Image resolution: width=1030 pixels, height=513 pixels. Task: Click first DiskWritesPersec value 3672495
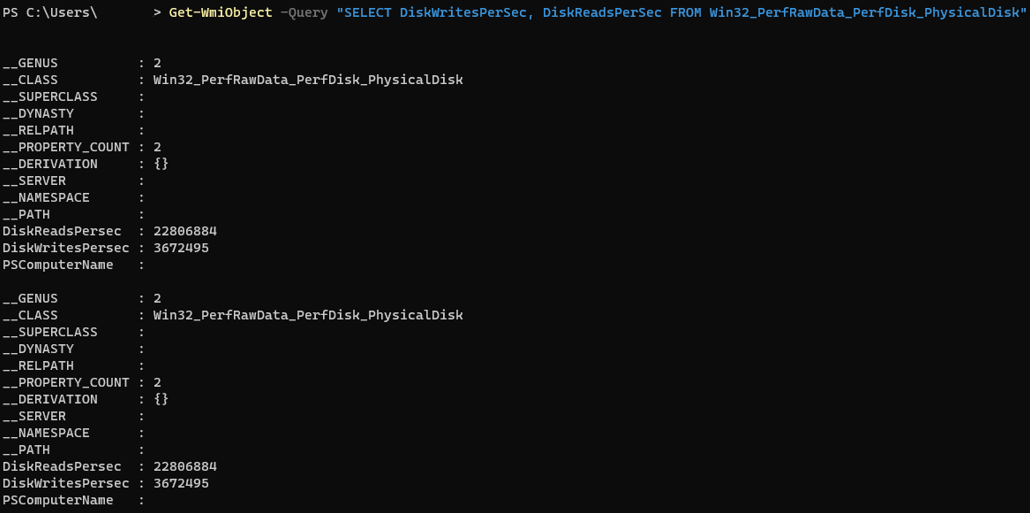point(181,248)
